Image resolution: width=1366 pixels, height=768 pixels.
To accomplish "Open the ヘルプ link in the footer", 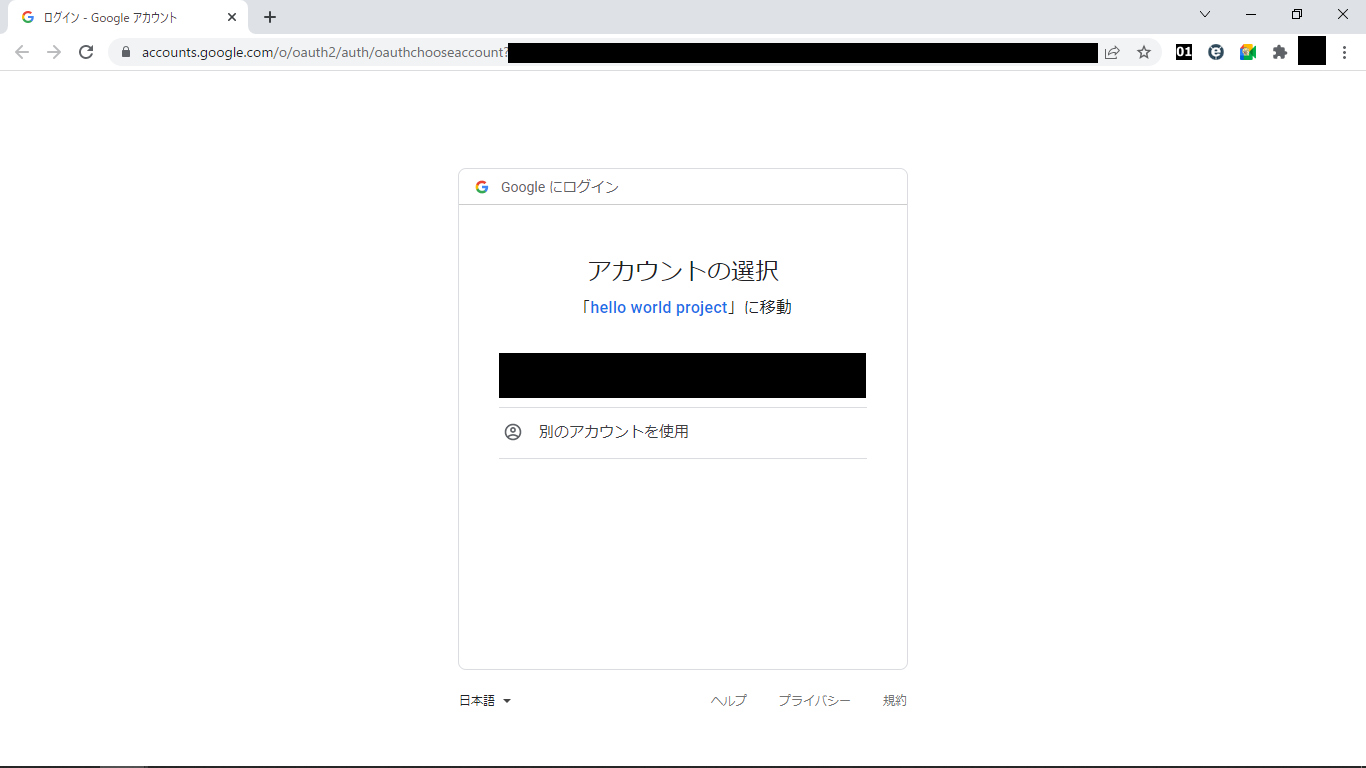I will (728, 701).
